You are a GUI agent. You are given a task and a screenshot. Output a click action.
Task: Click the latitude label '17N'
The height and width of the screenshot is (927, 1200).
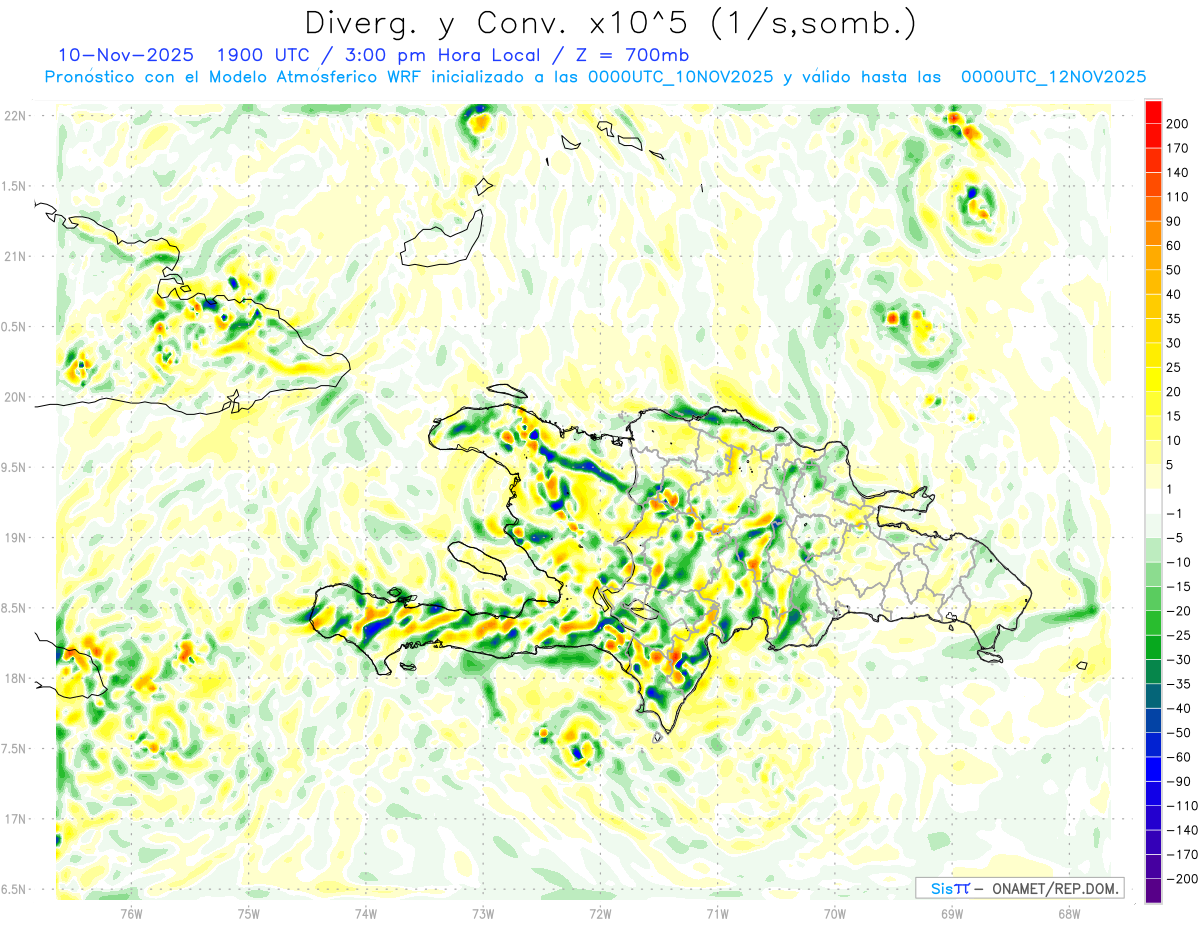(x=15, y=819)
